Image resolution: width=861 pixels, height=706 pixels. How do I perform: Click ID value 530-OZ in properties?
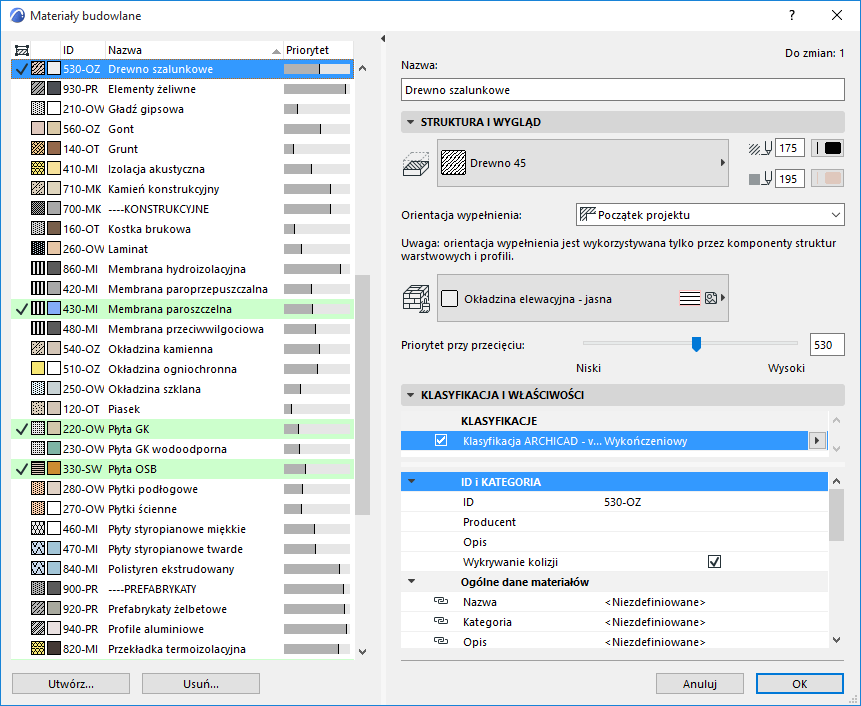pos(622,502)
